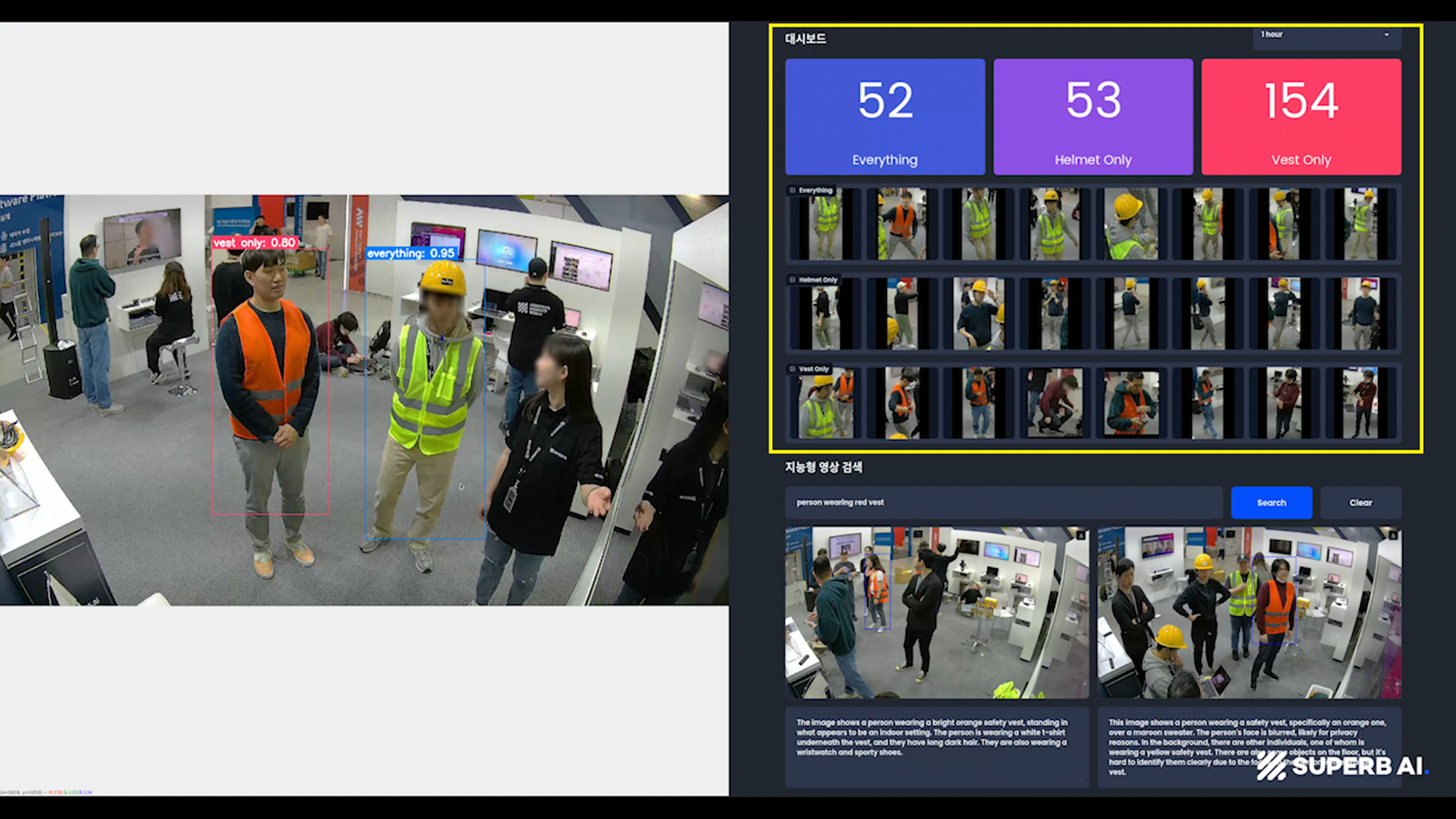
Task: Open first thumbnail in Everything row
Action: pos(825,224)
